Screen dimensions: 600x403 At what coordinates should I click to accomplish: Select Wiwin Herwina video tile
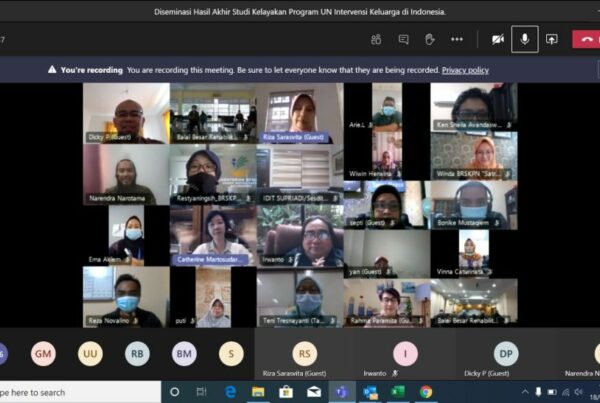coord(387,156)
